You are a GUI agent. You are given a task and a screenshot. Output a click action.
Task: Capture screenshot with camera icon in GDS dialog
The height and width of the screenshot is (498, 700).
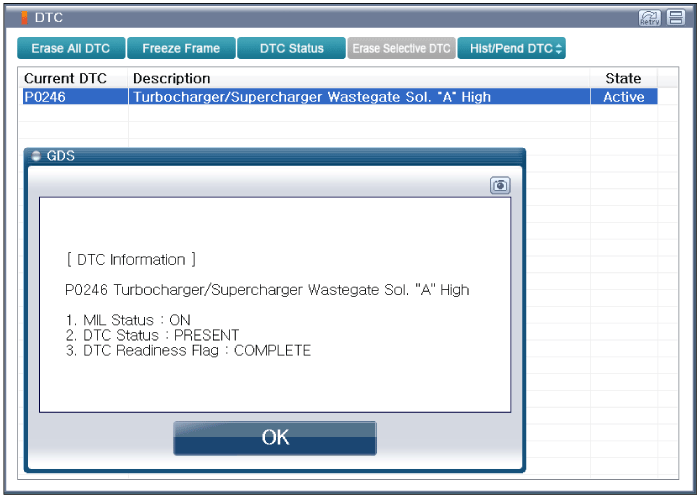500,185
